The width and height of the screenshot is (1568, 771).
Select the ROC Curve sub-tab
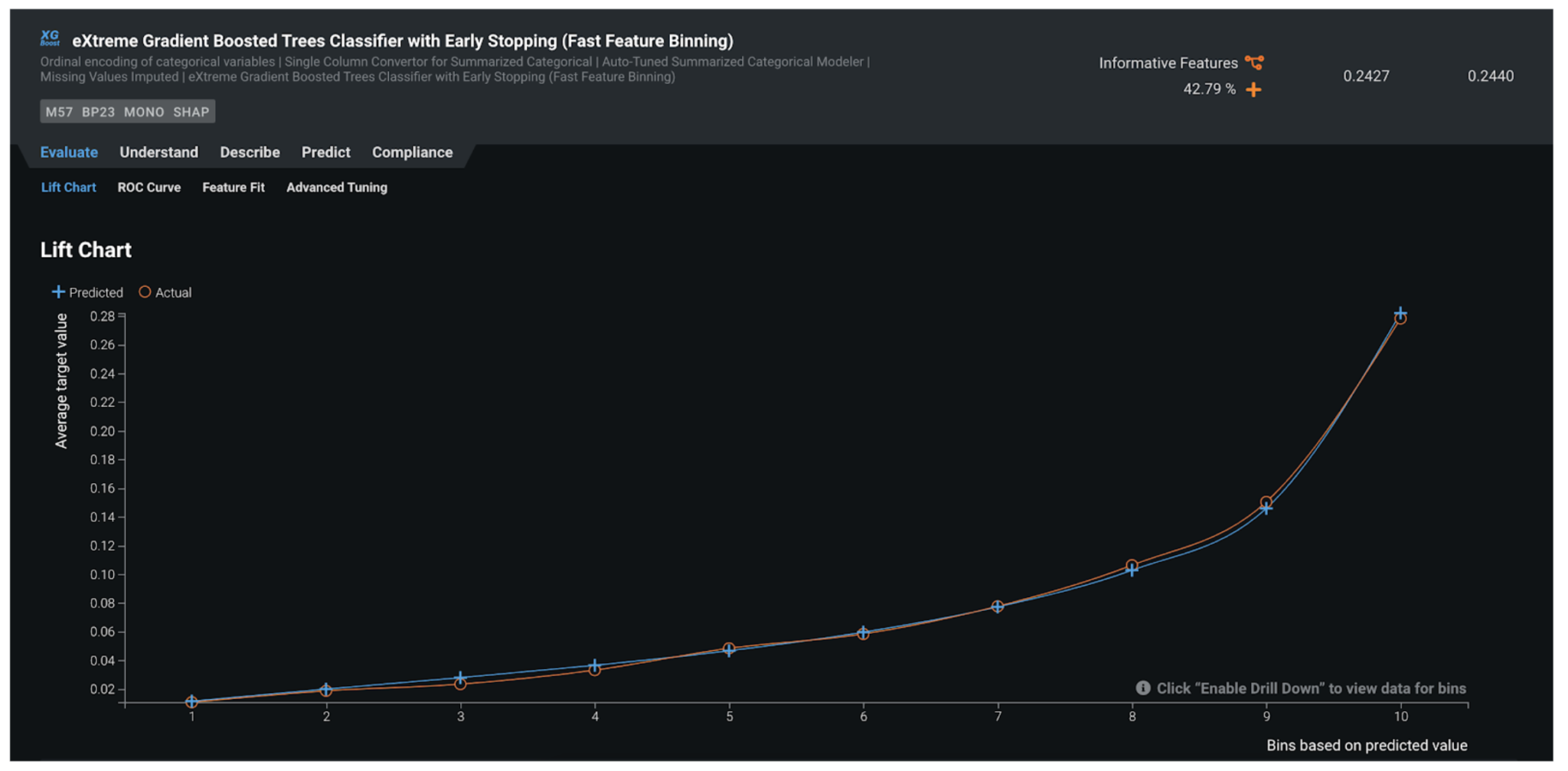click(149, 188)
